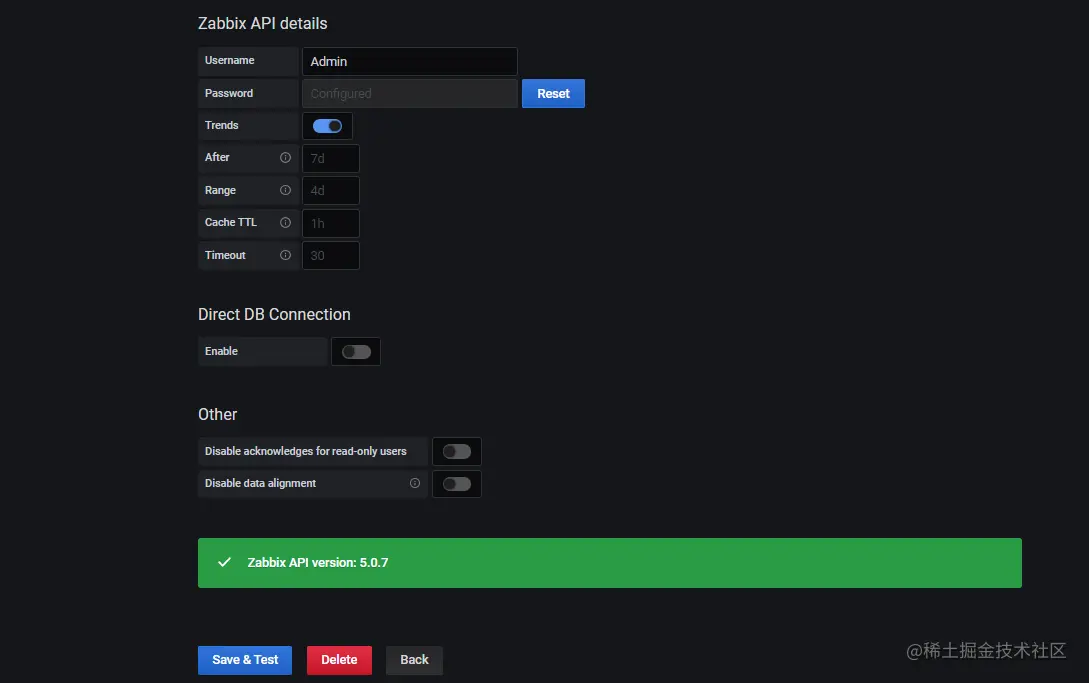Click the After input field with 7d
Viewport: 1089px width, 683px height.
[331, 158]
